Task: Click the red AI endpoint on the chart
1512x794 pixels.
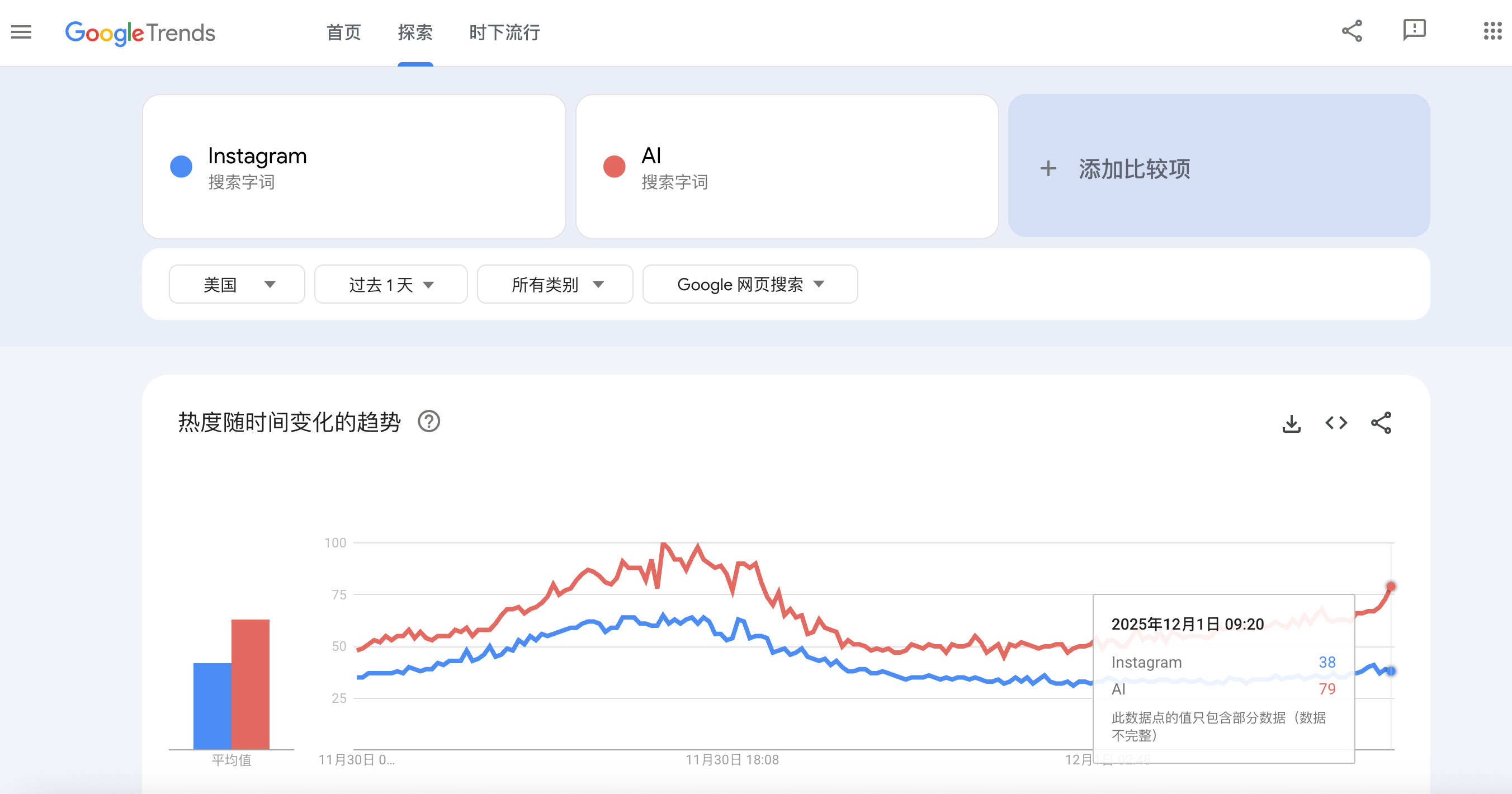Action: [x=1391, y=586]
